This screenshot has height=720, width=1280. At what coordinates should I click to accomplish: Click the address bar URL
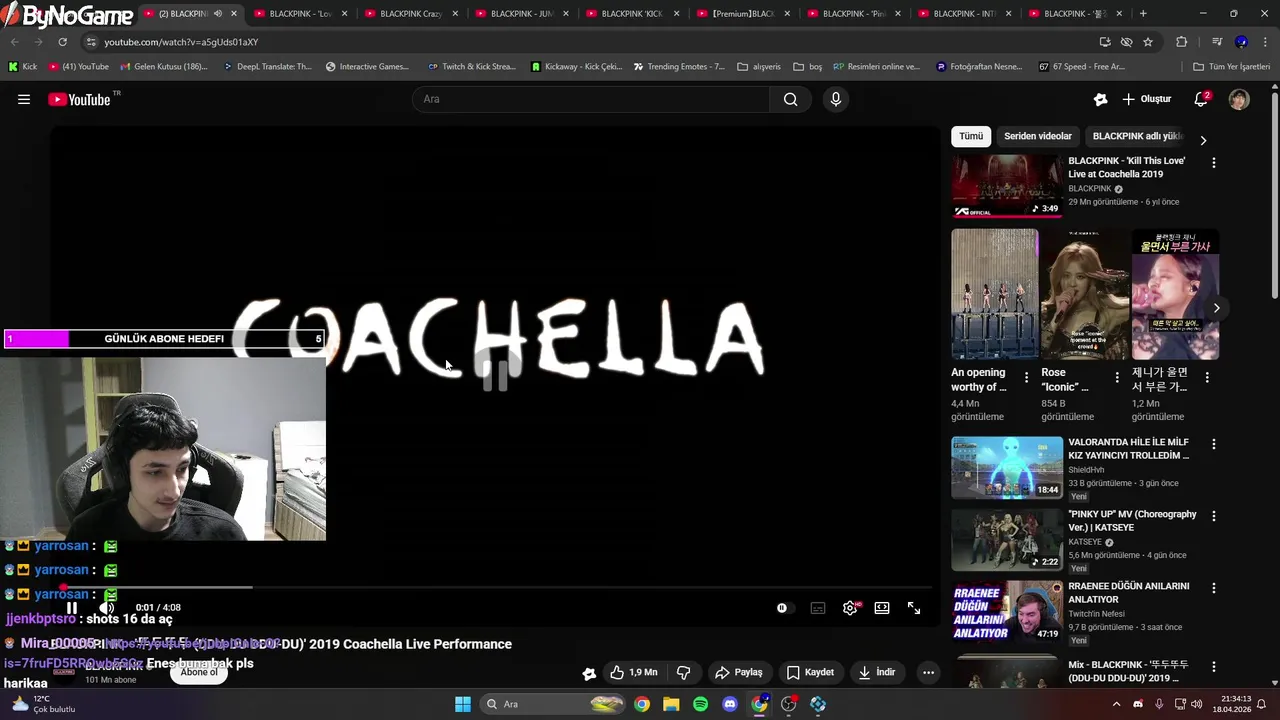pos(180,42)
